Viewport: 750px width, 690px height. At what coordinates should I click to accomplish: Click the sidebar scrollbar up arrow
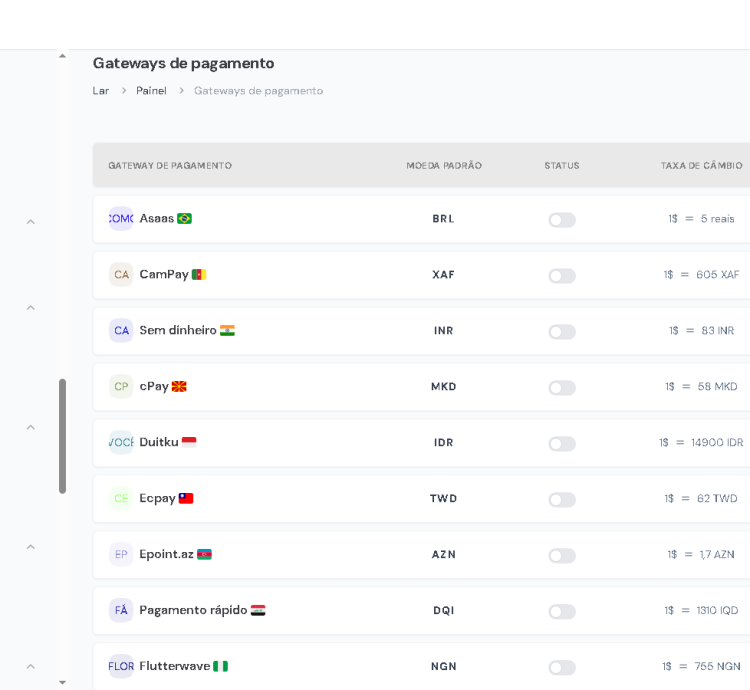point(62,56)
